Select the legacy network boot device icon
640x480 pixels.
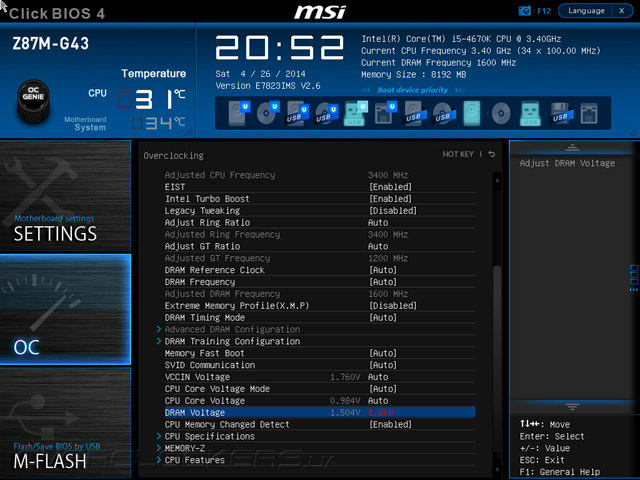[x=589, y=113]
